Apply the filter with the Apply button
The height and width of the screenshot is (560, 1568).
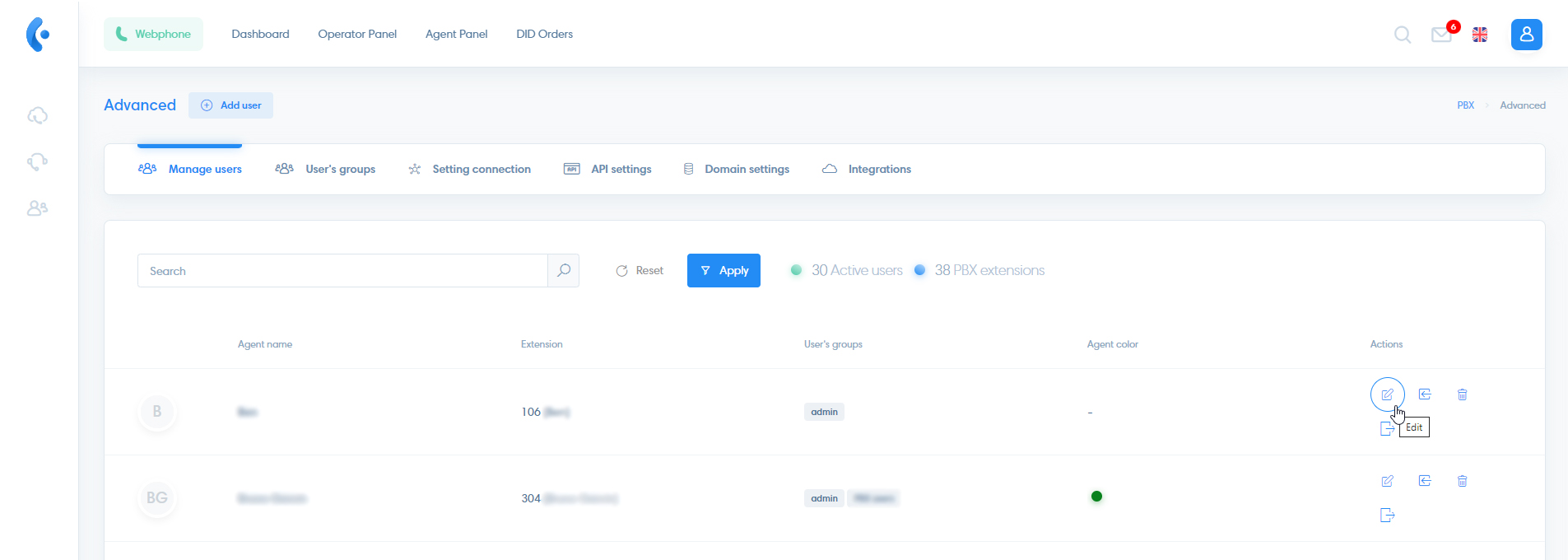(x=724, y=270)
